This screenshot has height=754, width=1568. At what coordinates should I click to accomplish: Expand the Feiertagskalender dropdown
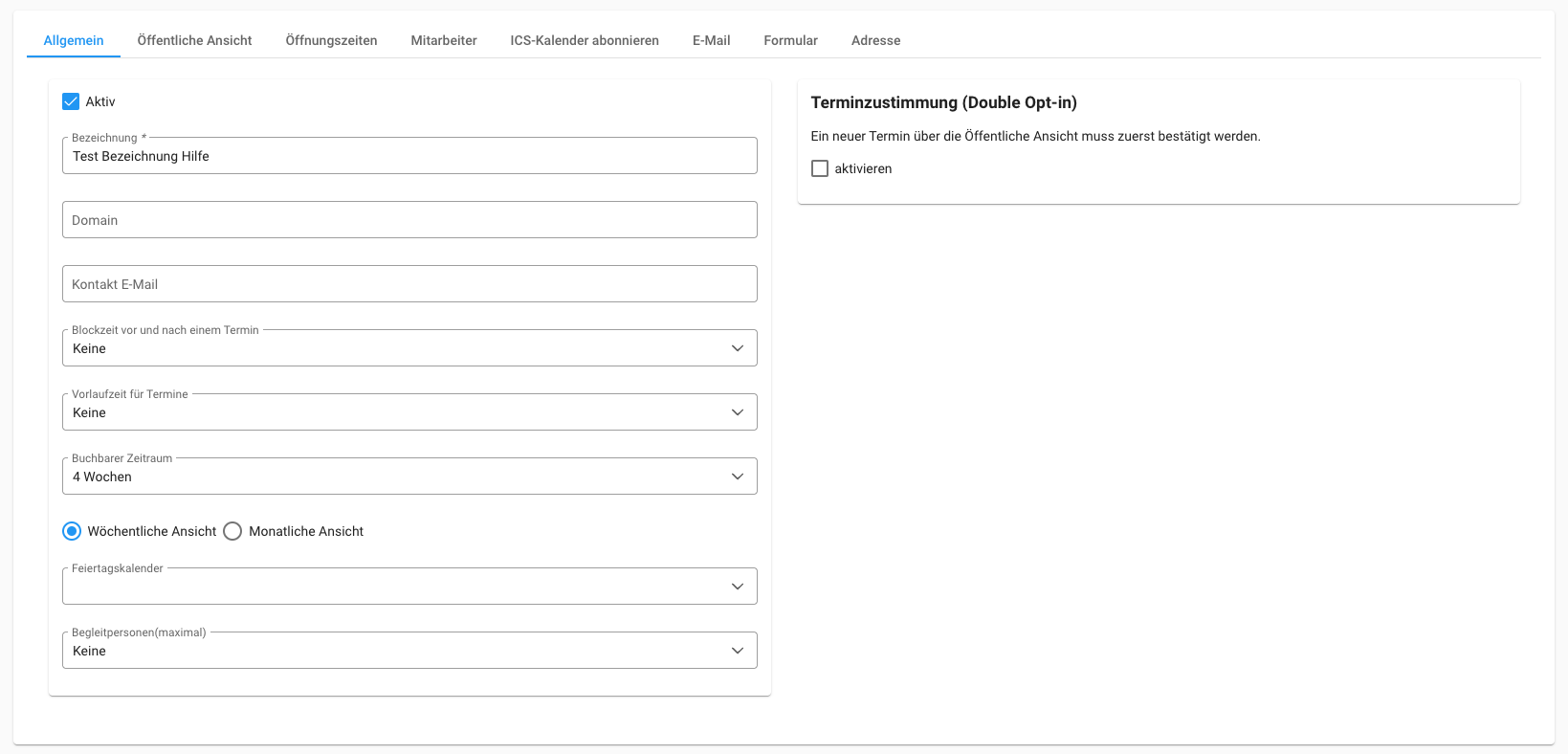pyautogui.click(x=409, y=587)
